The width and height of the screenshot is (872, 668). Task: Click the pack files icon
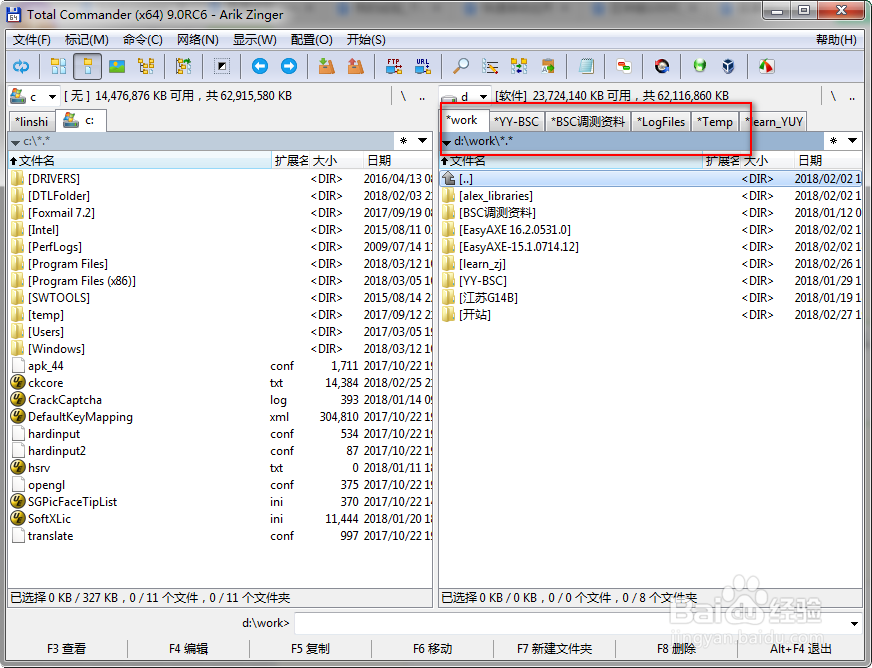point(326,67)
